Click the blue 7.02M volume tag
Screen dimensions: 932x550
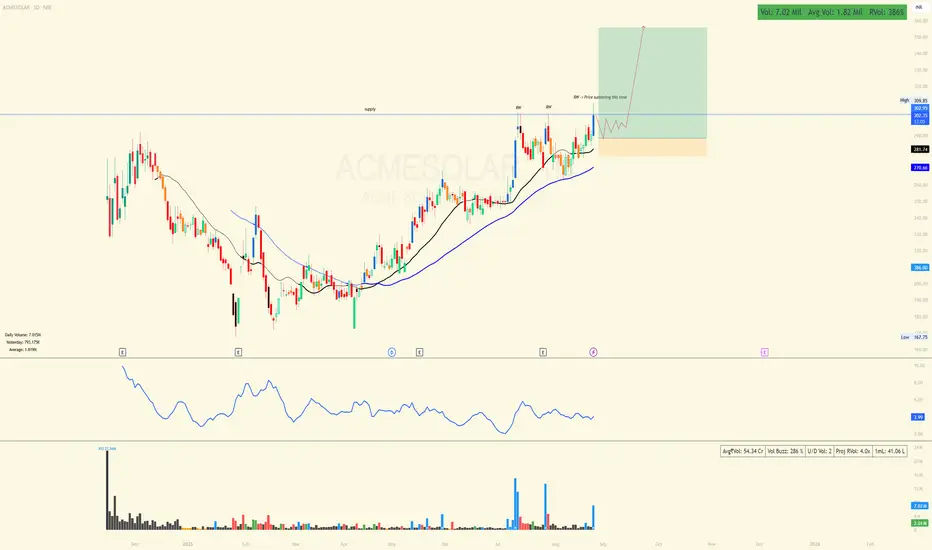click(x=920, y=505)
